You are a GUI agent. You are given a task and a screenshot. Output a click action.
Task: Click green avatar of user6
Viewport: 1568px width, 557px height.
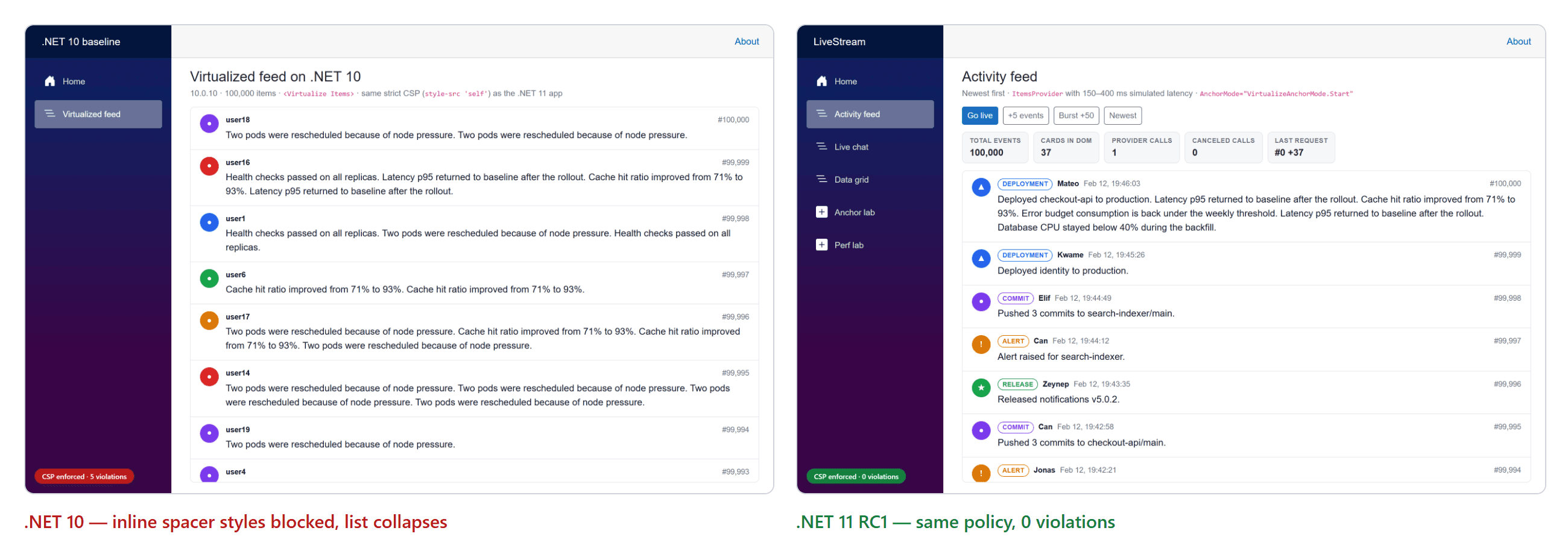point(209,278)
